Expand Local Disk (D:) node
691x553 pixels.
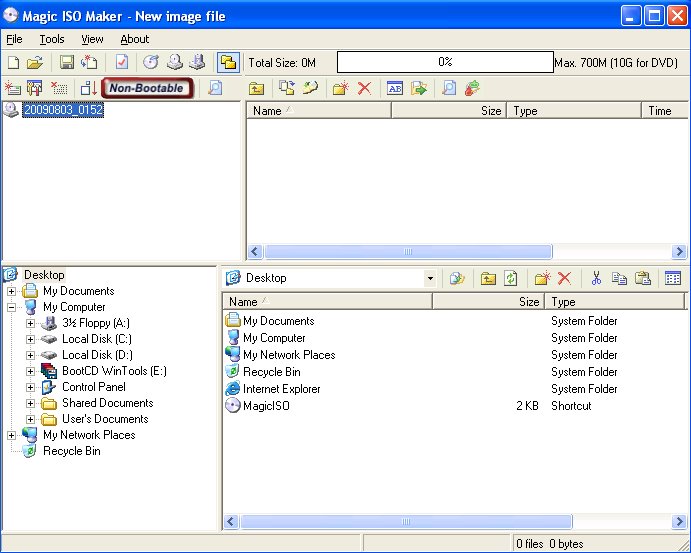pyautogui.click(x=30, y=355)
